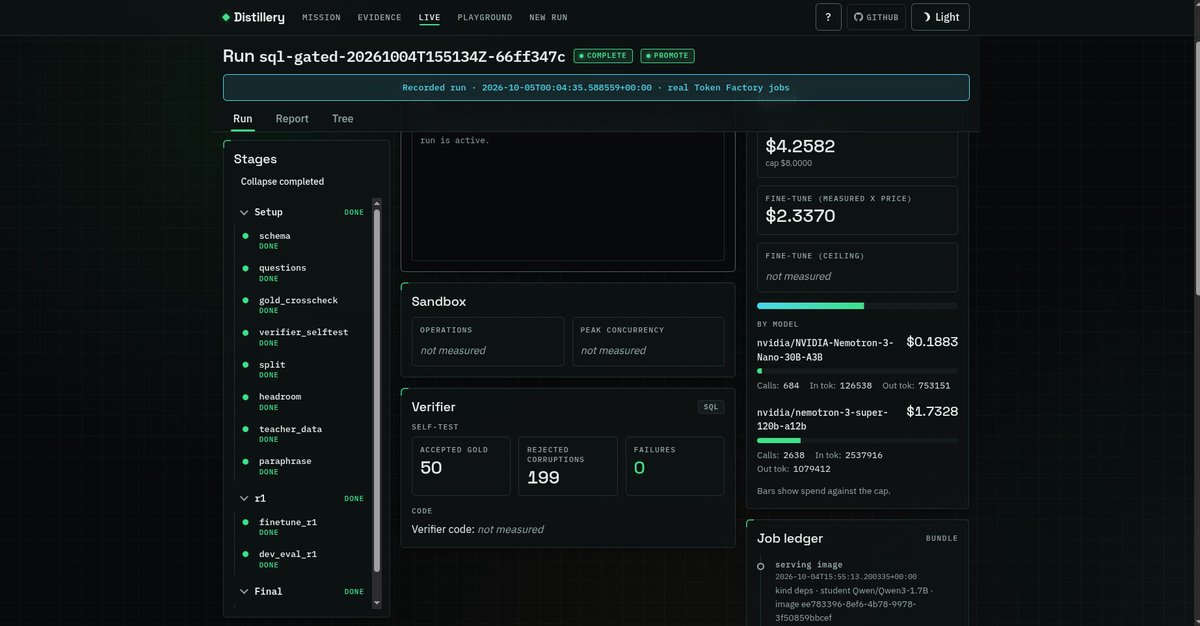Click nvidia/NVIDIA-Nemotron-3-Nano-30B-A3B model name
1200x626 pixels.
[826, 349]
